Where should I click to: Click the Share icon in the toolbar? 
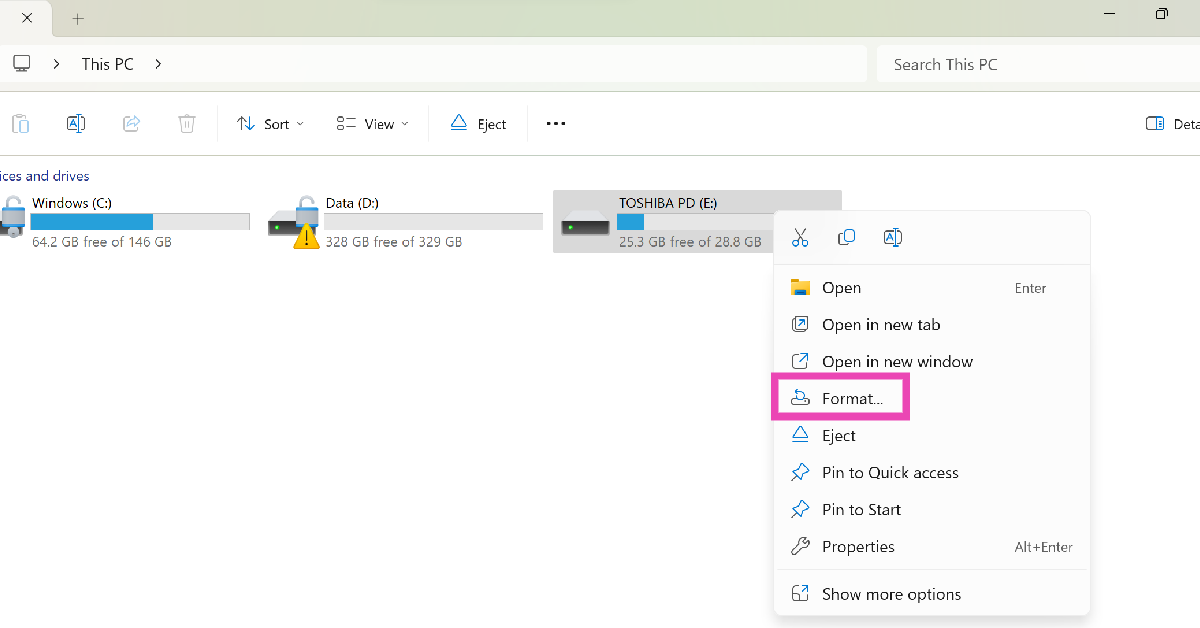pos(131,123)
